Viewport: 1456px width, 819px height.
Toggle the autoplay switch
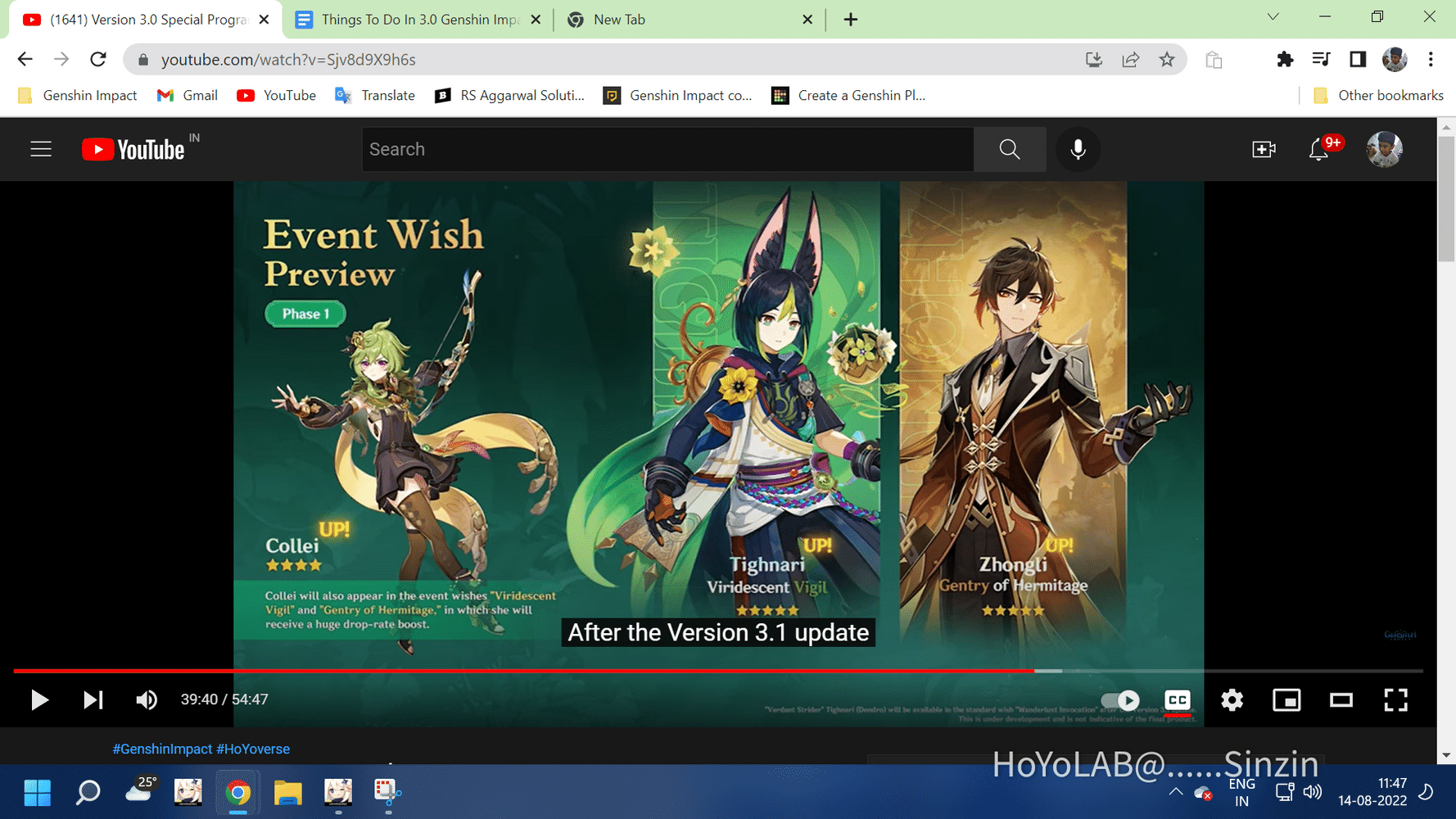coord(1120,700)
